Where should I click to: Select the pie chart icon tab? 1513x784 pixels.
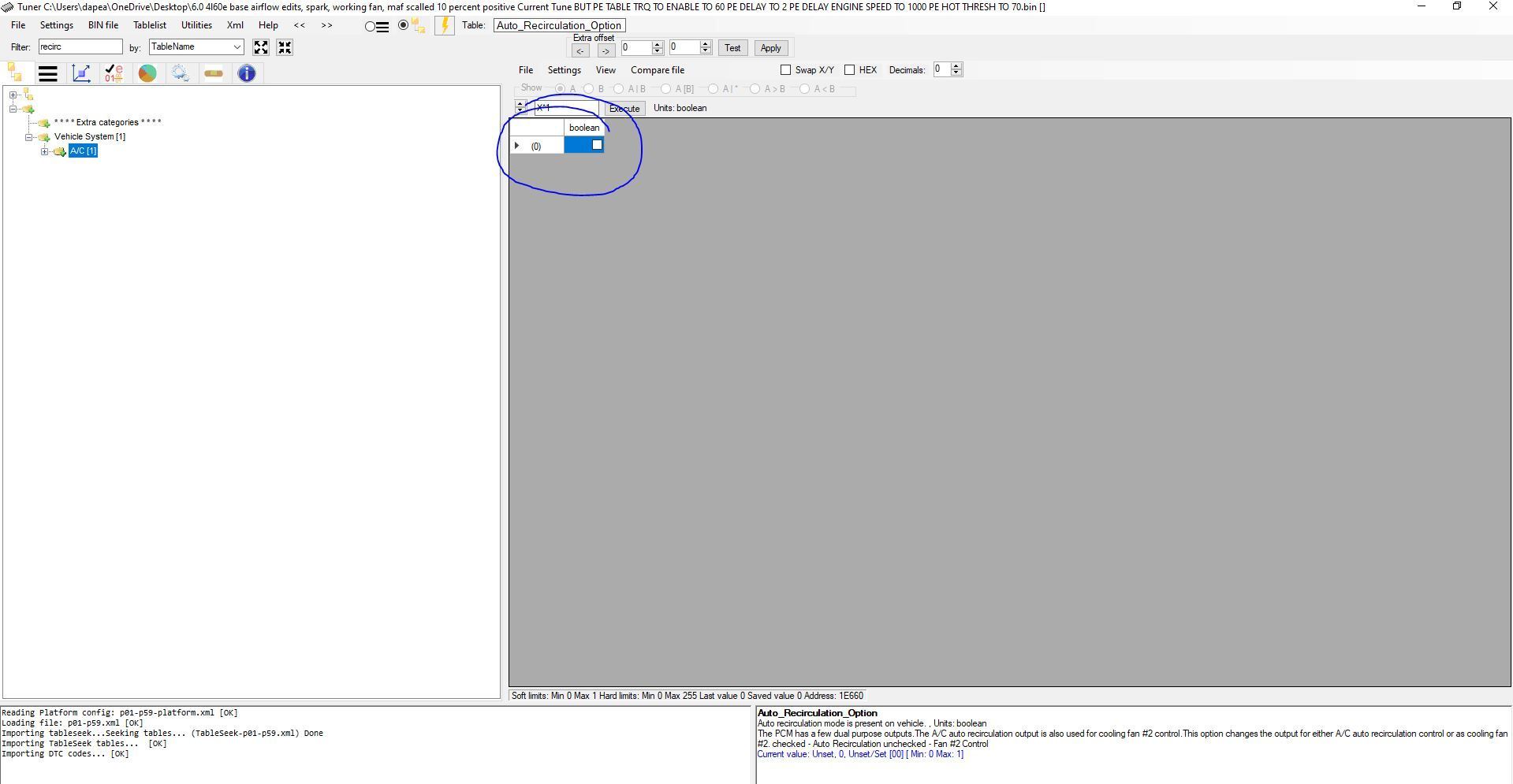(147, 73)
